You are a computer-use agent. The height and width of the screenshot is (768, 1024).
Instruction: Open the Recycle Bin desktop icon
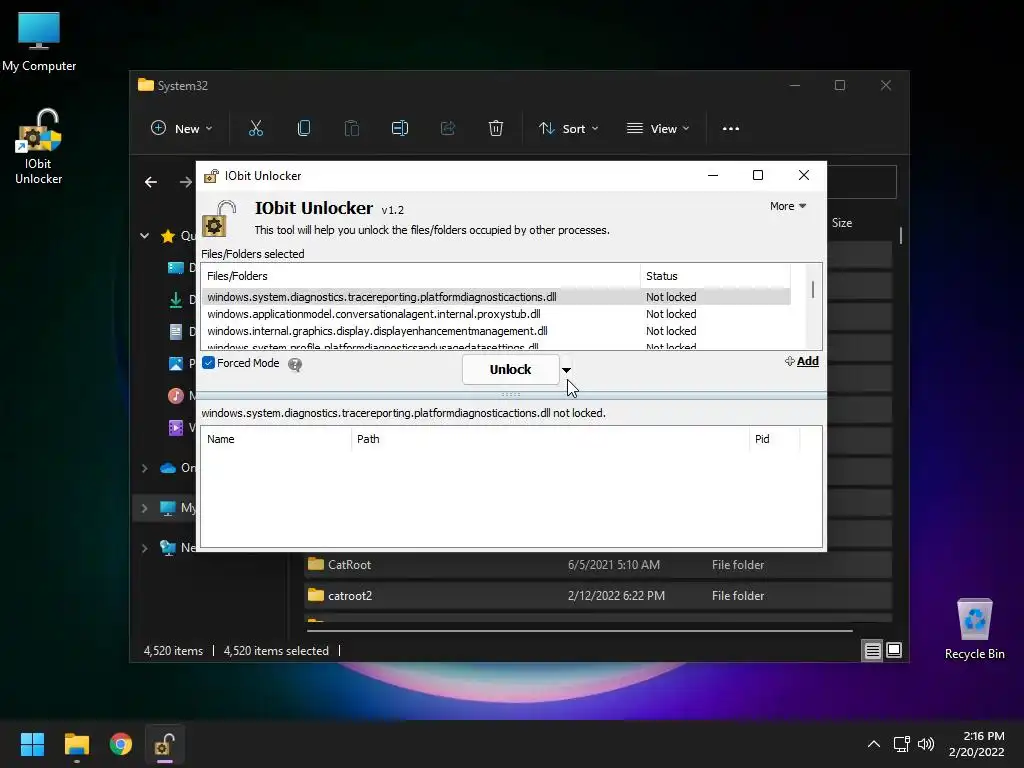[974, 630]
